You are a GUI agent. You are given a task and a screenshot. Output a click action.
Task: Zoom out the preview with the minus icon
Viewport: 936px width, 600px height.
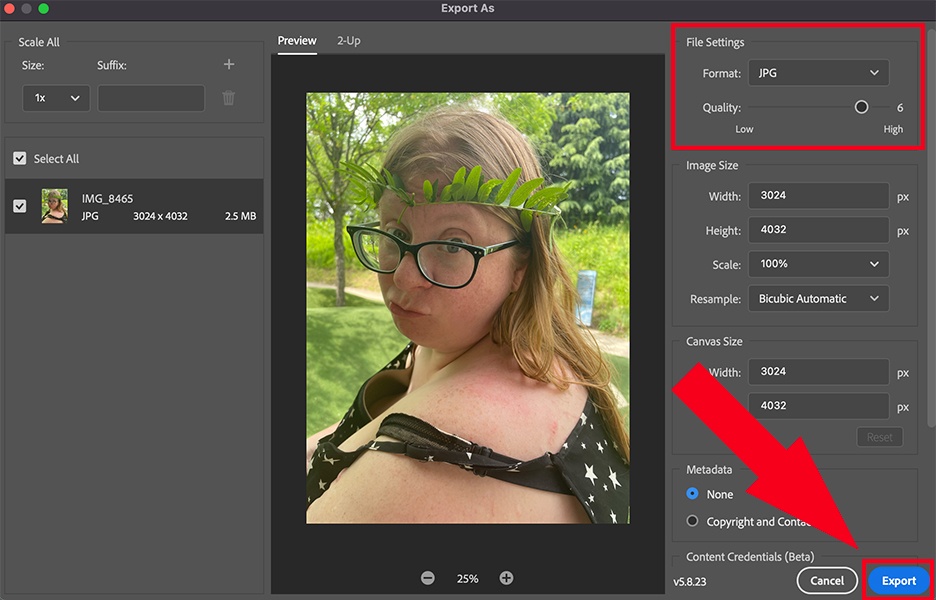click(x=428, y=577)
